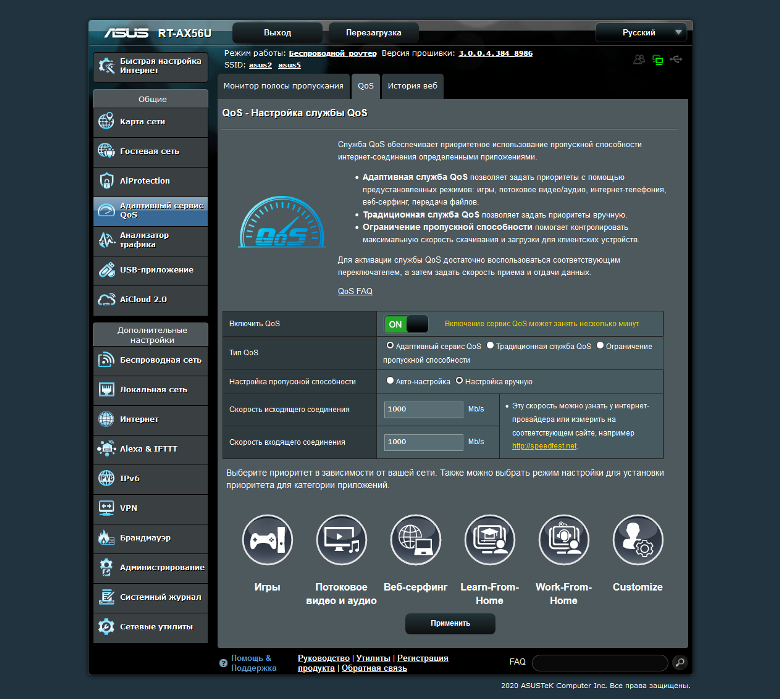The image size is (780, 699).
Task: Switch to the QoS tab
Action: 366,86
